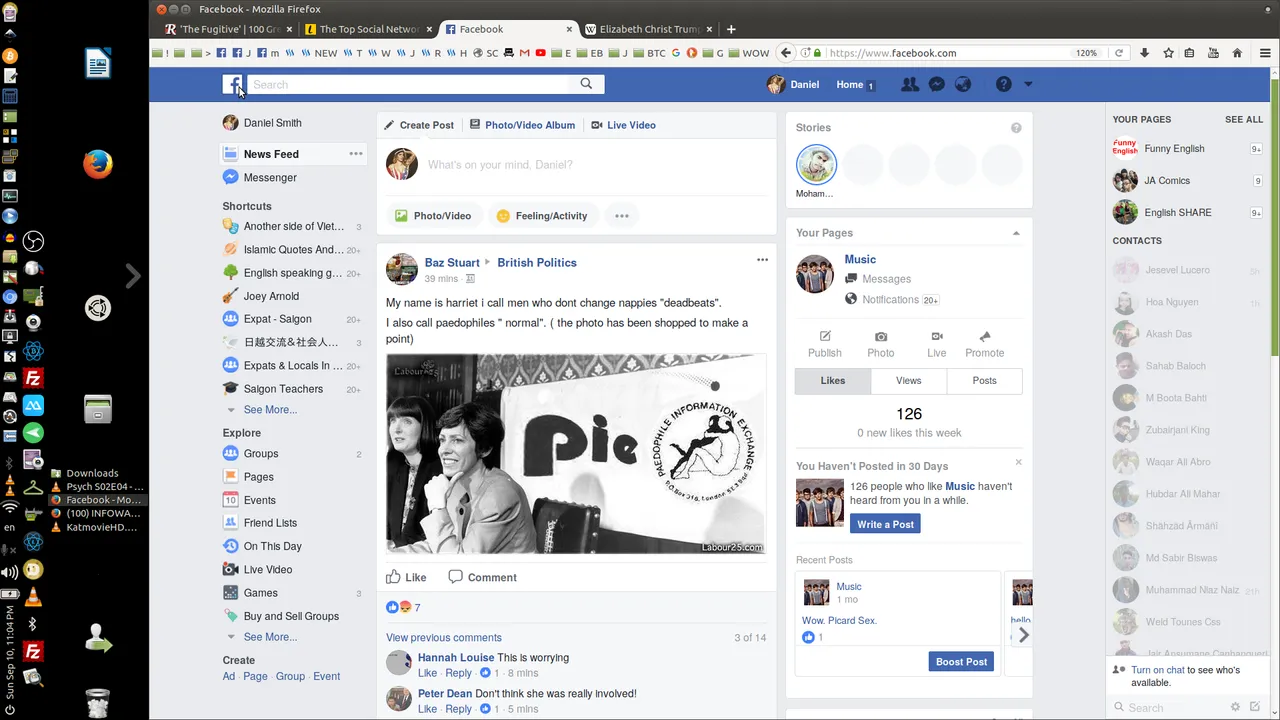Expand More options ellipsis in composer

click(621, 216)
